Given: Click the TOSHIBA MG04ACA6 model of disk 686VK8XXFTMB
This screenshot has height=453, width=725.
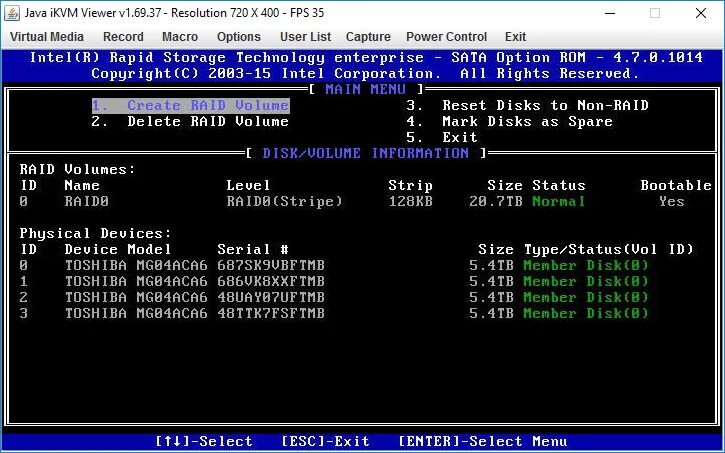Looking at the screenshot, I should click(x=136, y=282).
